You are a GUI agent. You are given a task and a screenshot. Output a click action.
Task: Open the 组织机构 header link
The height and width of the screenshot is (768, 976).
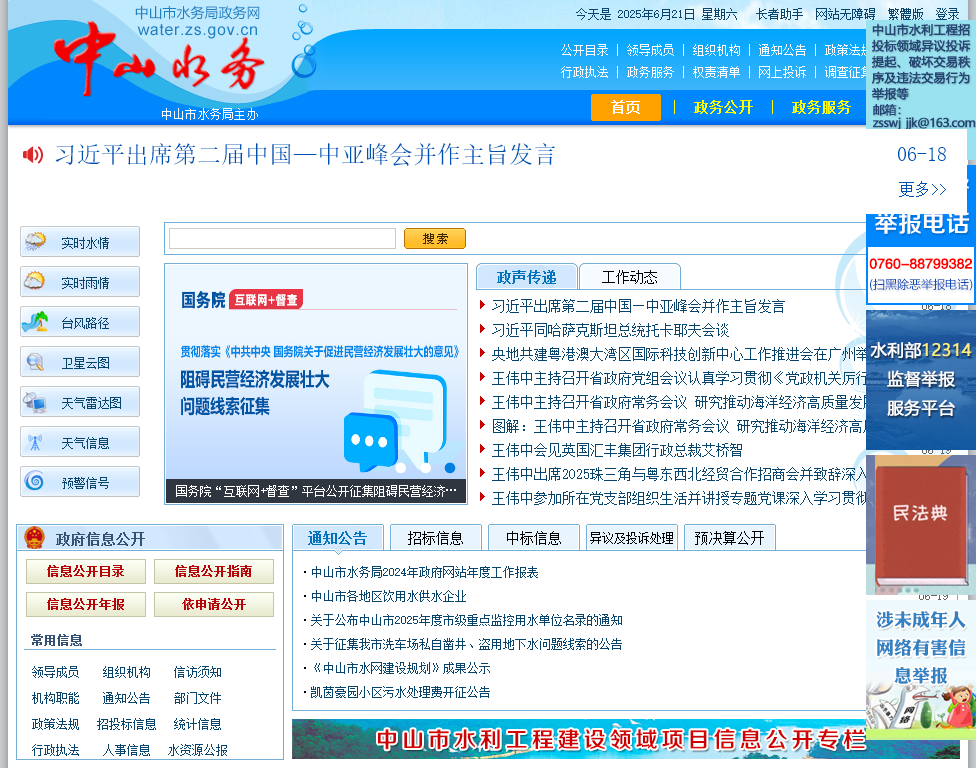pyautogui.click(x=716, y=50)
